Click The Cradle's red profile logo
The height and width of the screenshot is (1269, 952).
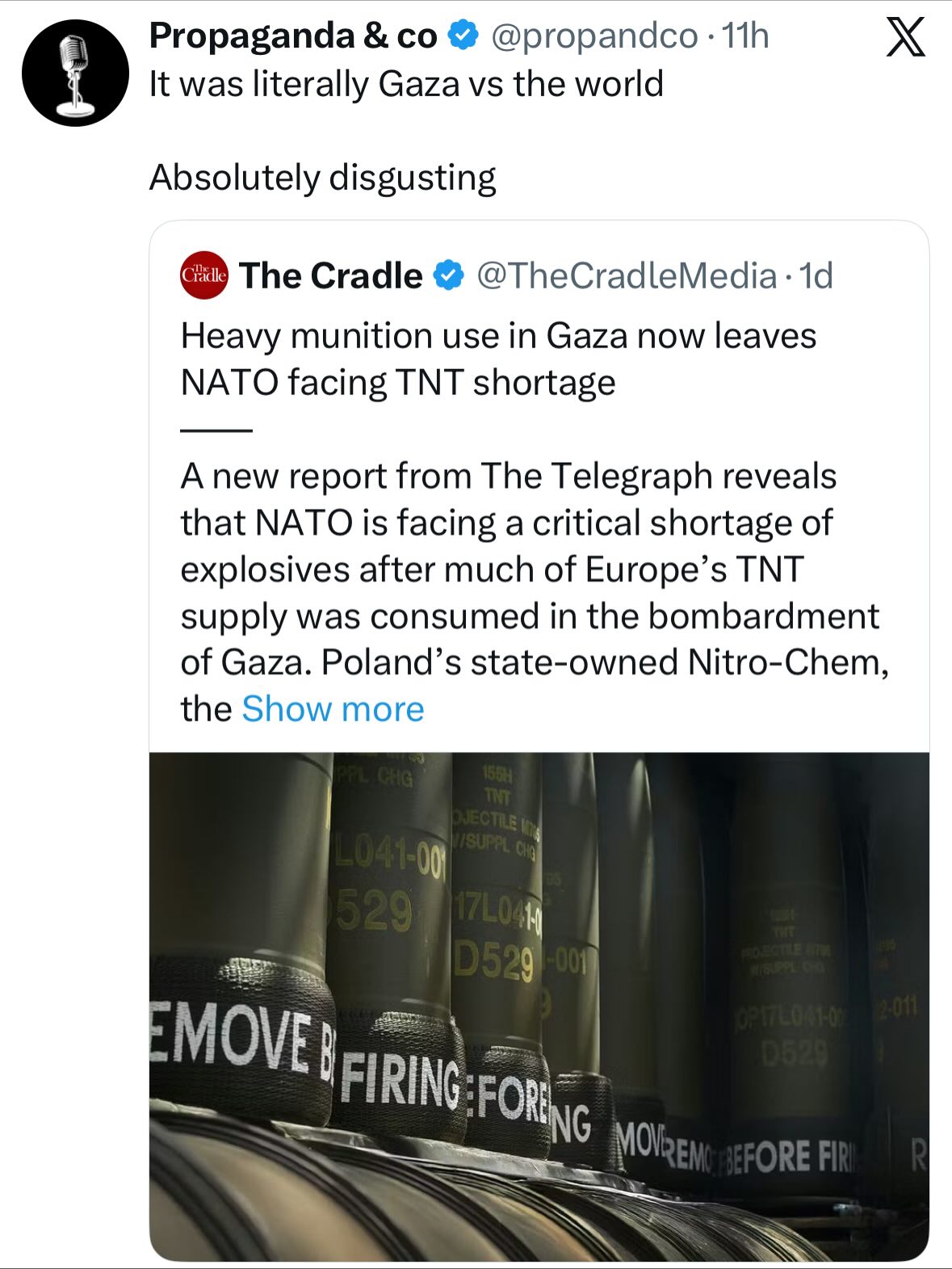204,275
